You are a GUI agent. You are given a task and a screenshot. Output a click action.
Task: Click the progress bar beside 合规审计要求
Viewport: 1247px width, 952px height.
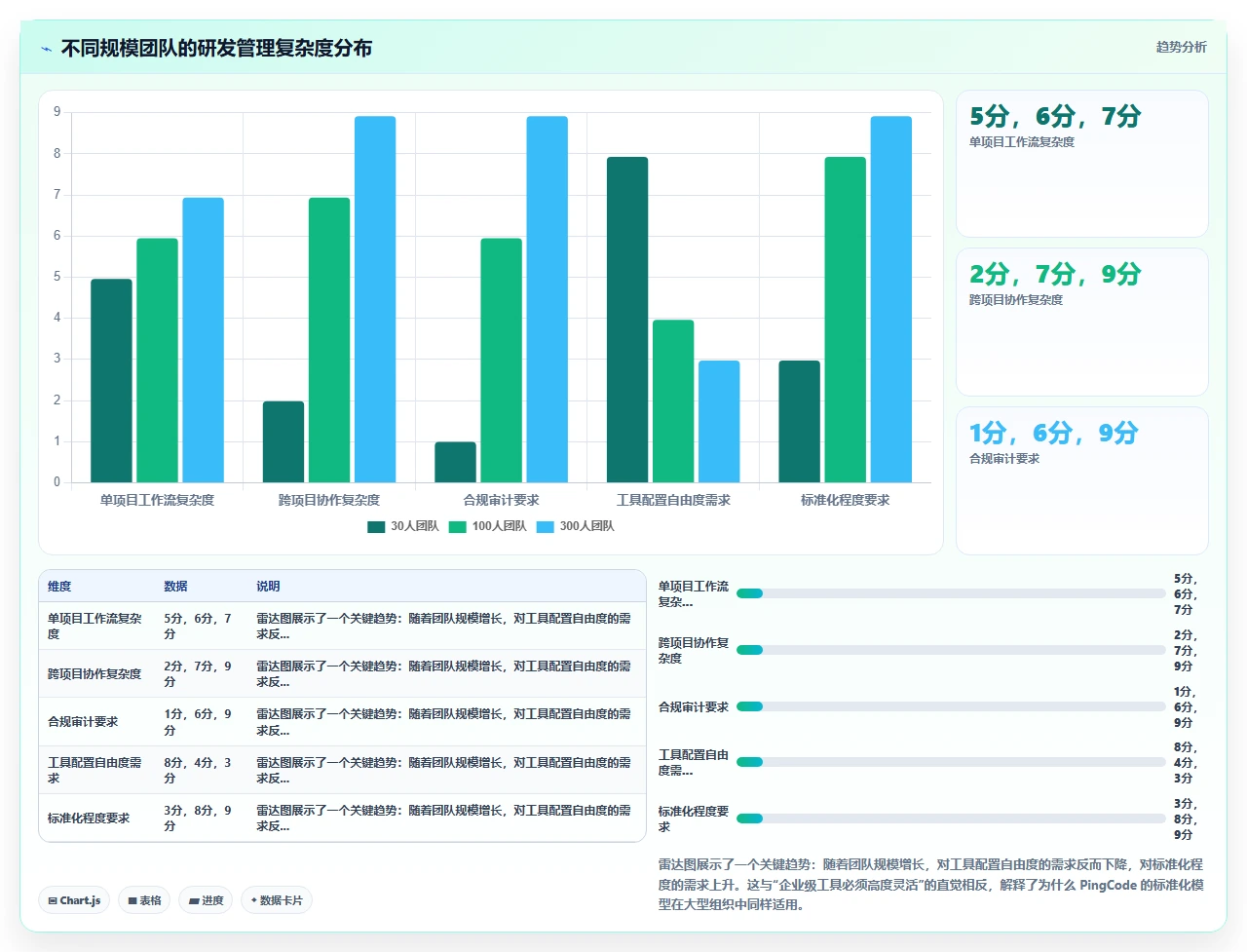[951, 706]
